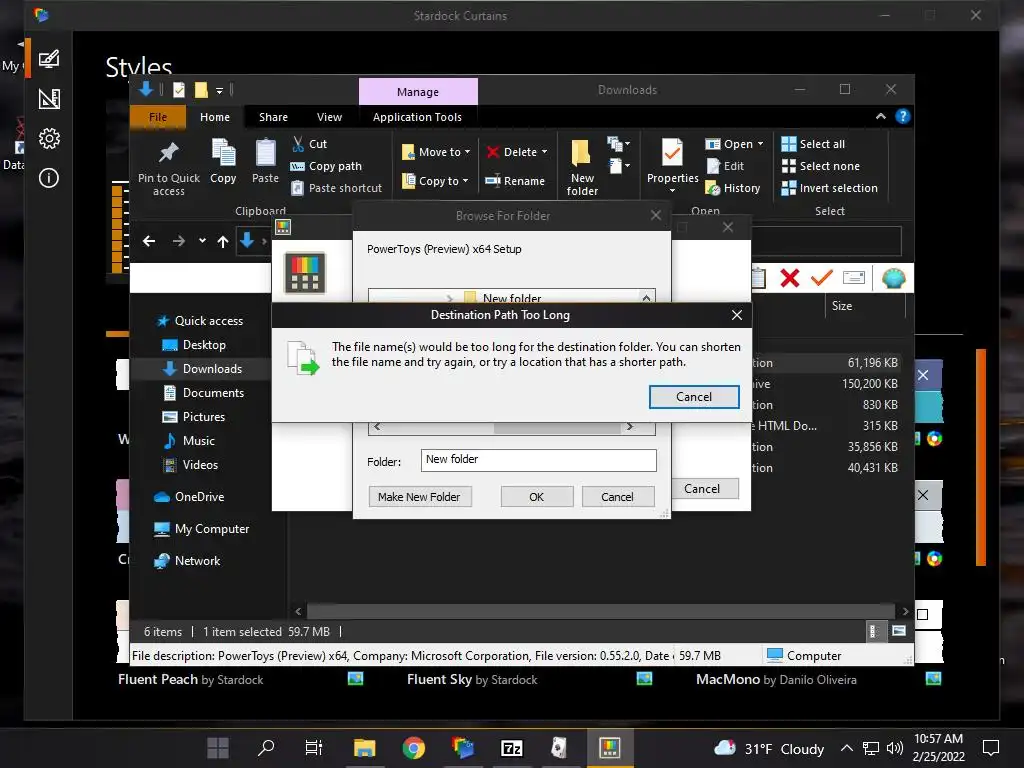Screen dimensions: 1024x768
Task: Switch to the View ribbon tab
Action: (x=329, y=117)
